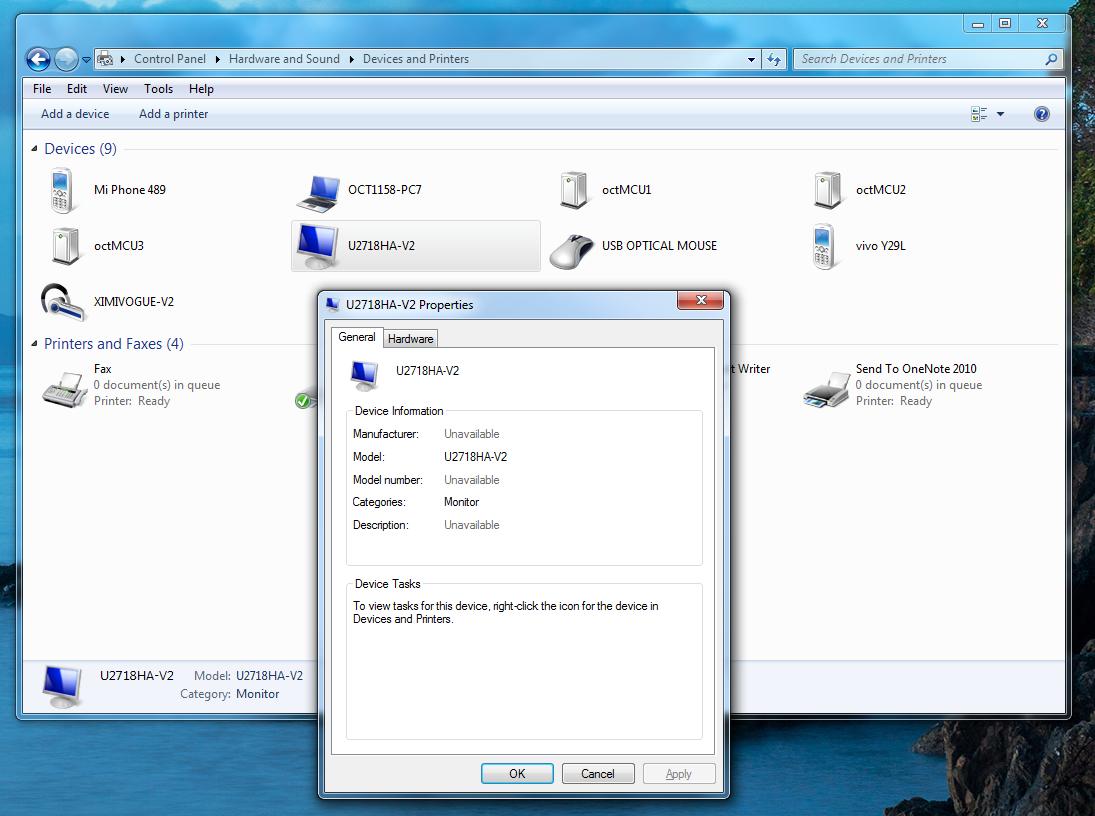Click the Devices and Printers breadcrumb
Viewport: 1095px width, 816px height.
(416, 59)
